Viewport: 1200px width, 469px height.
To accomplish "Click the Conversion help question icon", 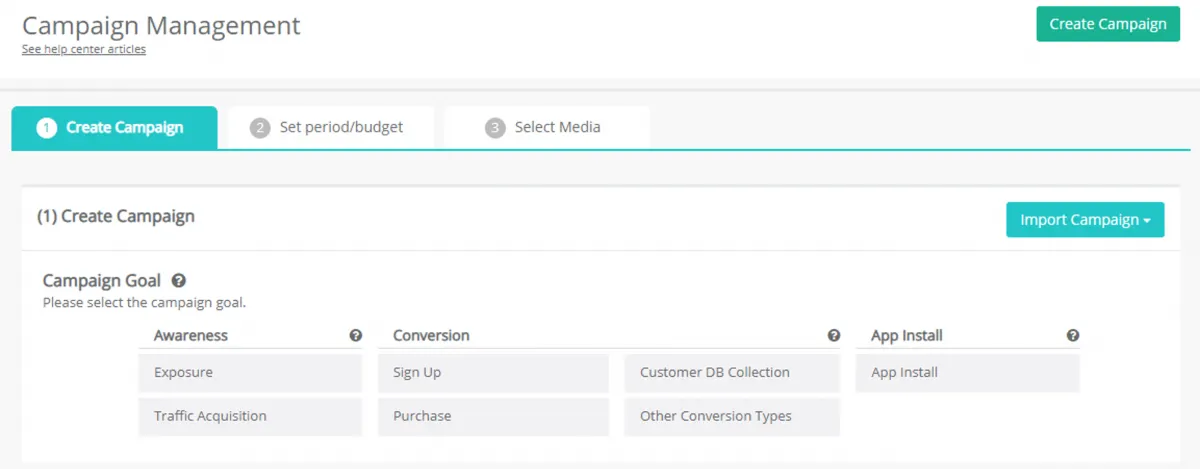I will 834,336.
